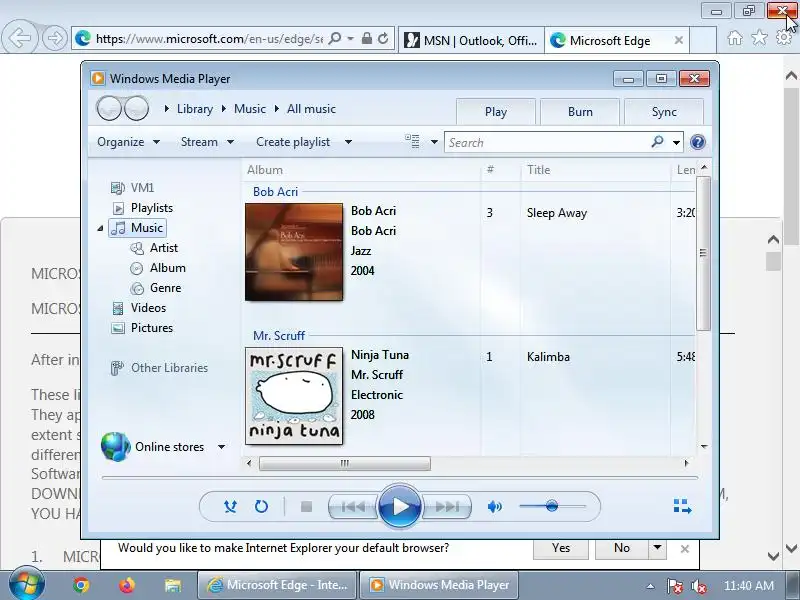Image resolution: width=800 pixels, height=600 pixels.
Task: Sort by the Album column header
Action: click(x=361, y=170)
